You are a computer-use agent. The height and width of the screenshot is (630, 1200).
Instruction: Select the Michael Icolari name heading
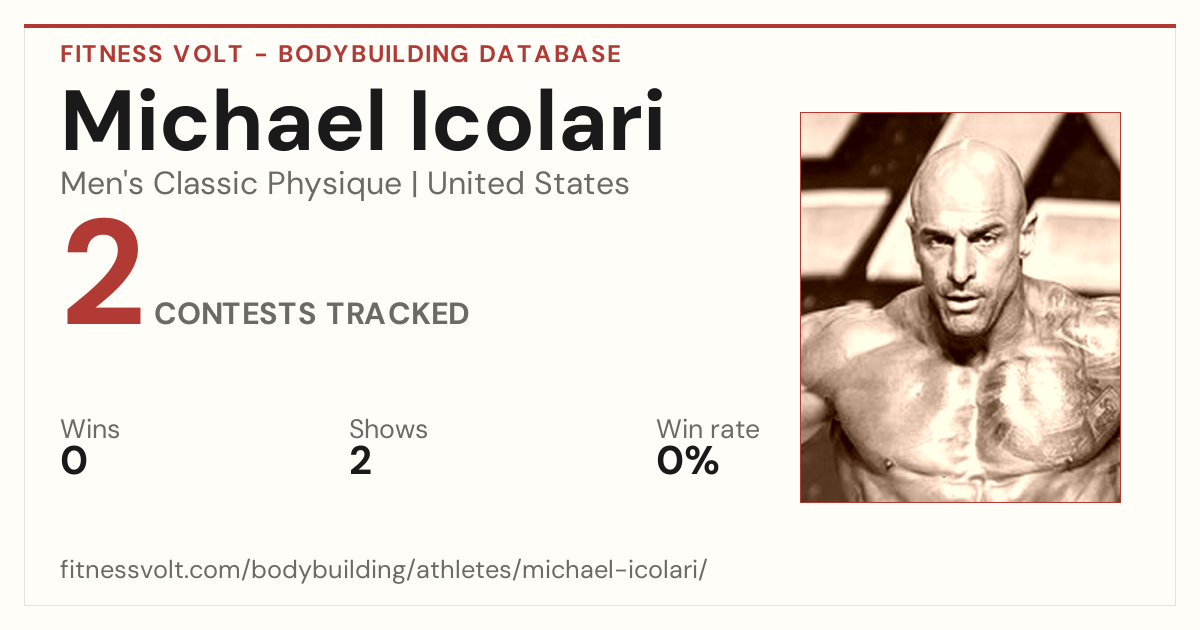363,122
